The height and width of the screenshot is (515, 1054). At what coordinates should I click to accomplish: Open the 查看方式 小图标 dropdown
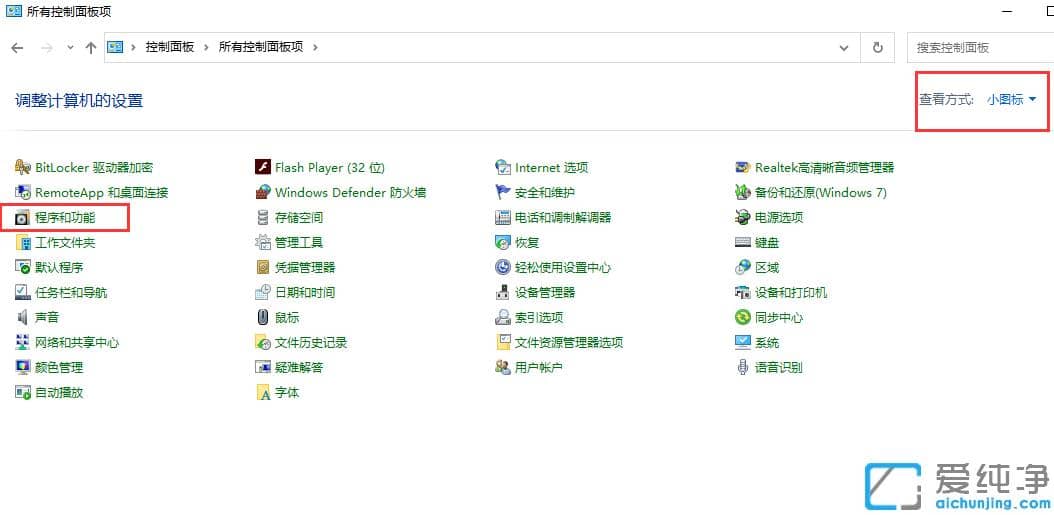click(1011, 99)
